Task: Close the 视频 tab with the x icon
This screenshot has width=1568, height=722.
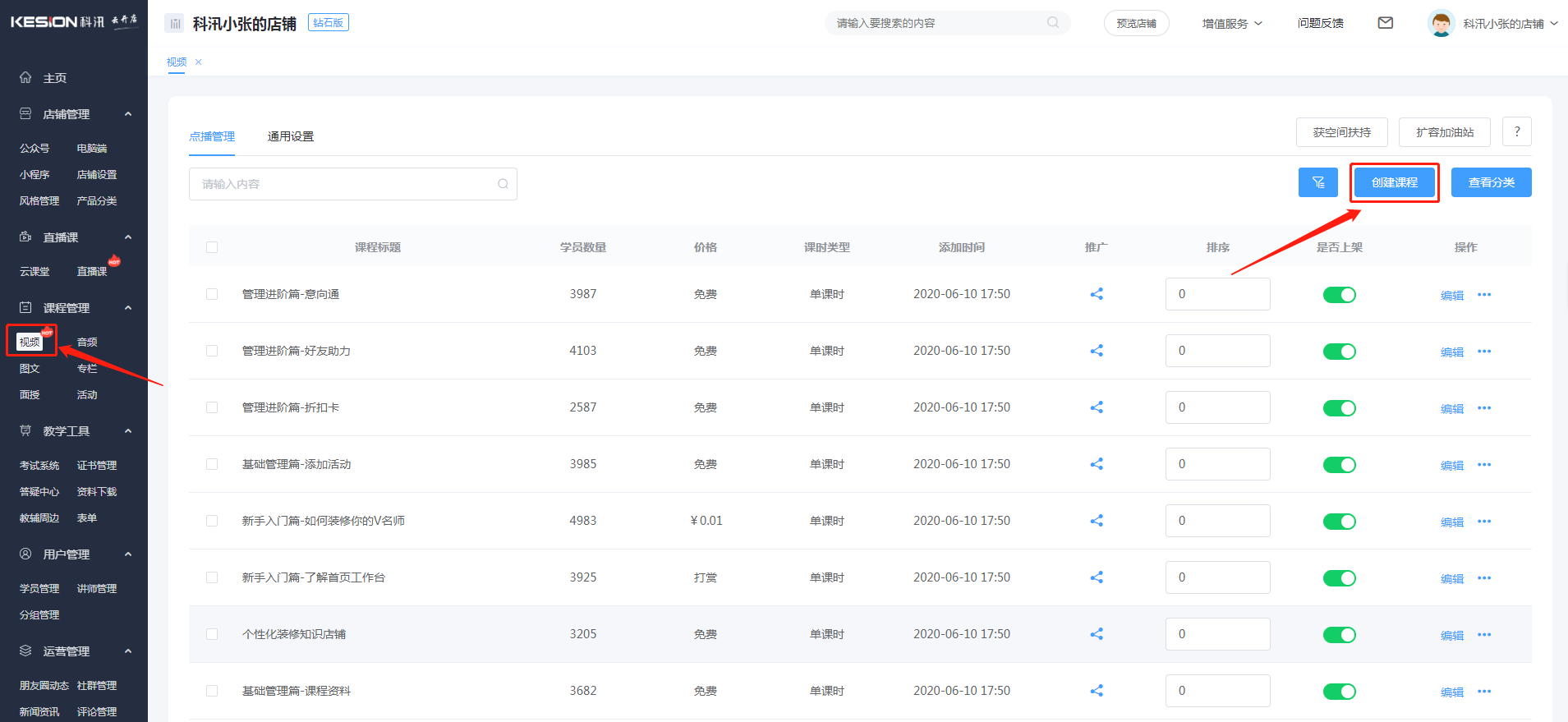Action: point(199,62)
